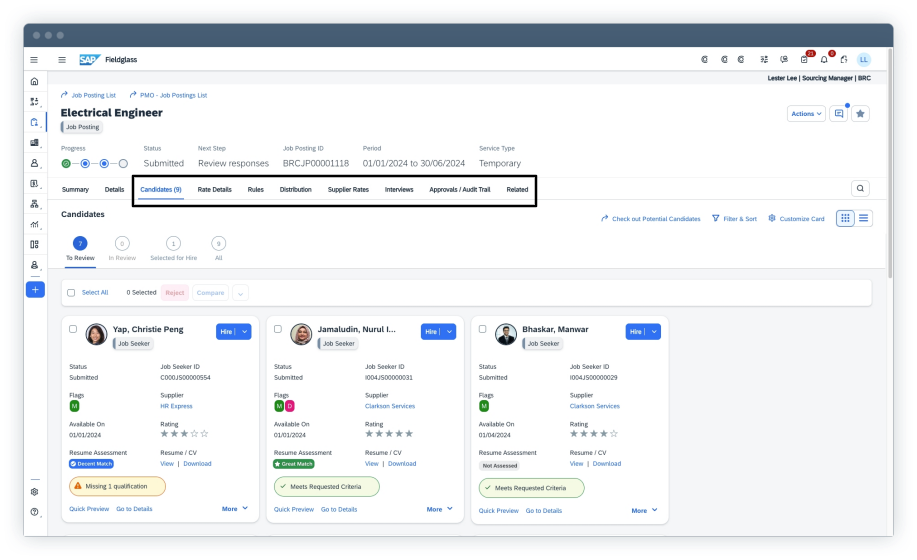The width and height of the screenshot is (917, 560).
Task: Open the chat messages icon in header
Action: click(784, 60)
